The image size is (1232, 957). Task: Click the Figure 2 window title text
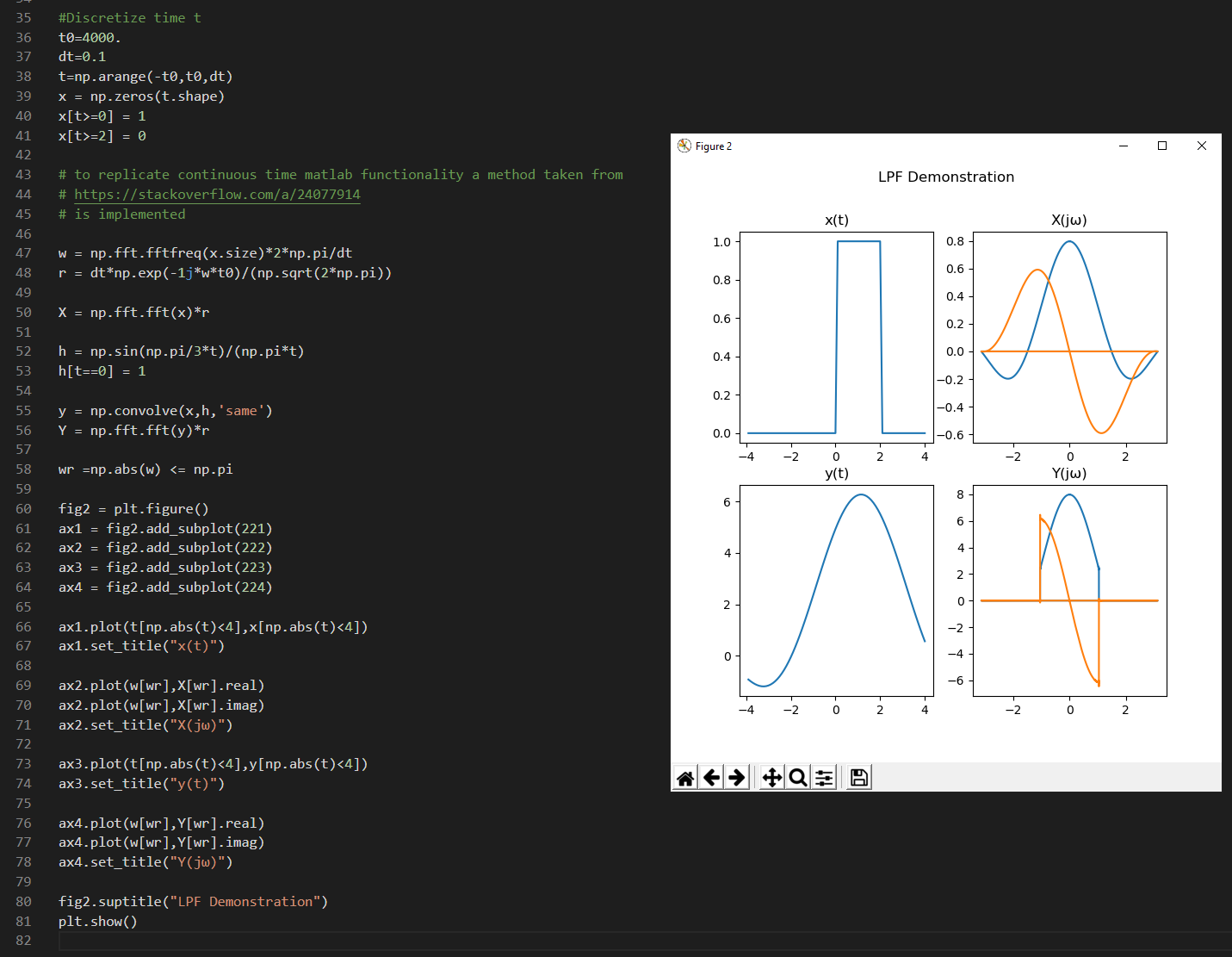pyautogui.click(x=714, y=146)
